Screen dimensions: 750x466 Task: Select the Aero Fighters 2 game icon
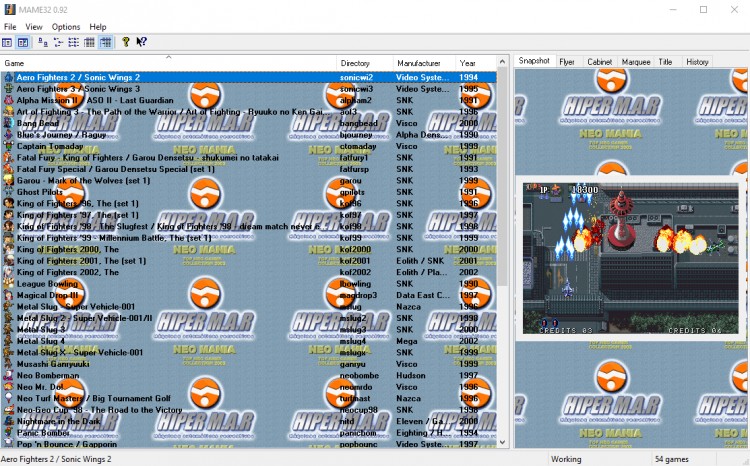[x=9, y=77]
